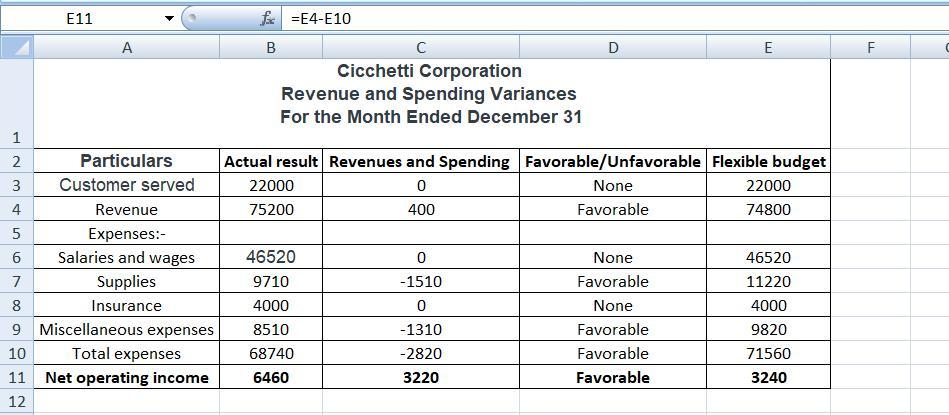This screenshot has height=415, width=949.
Task: Click the Total expenses label cell
Action: click(x=126, y=353)
